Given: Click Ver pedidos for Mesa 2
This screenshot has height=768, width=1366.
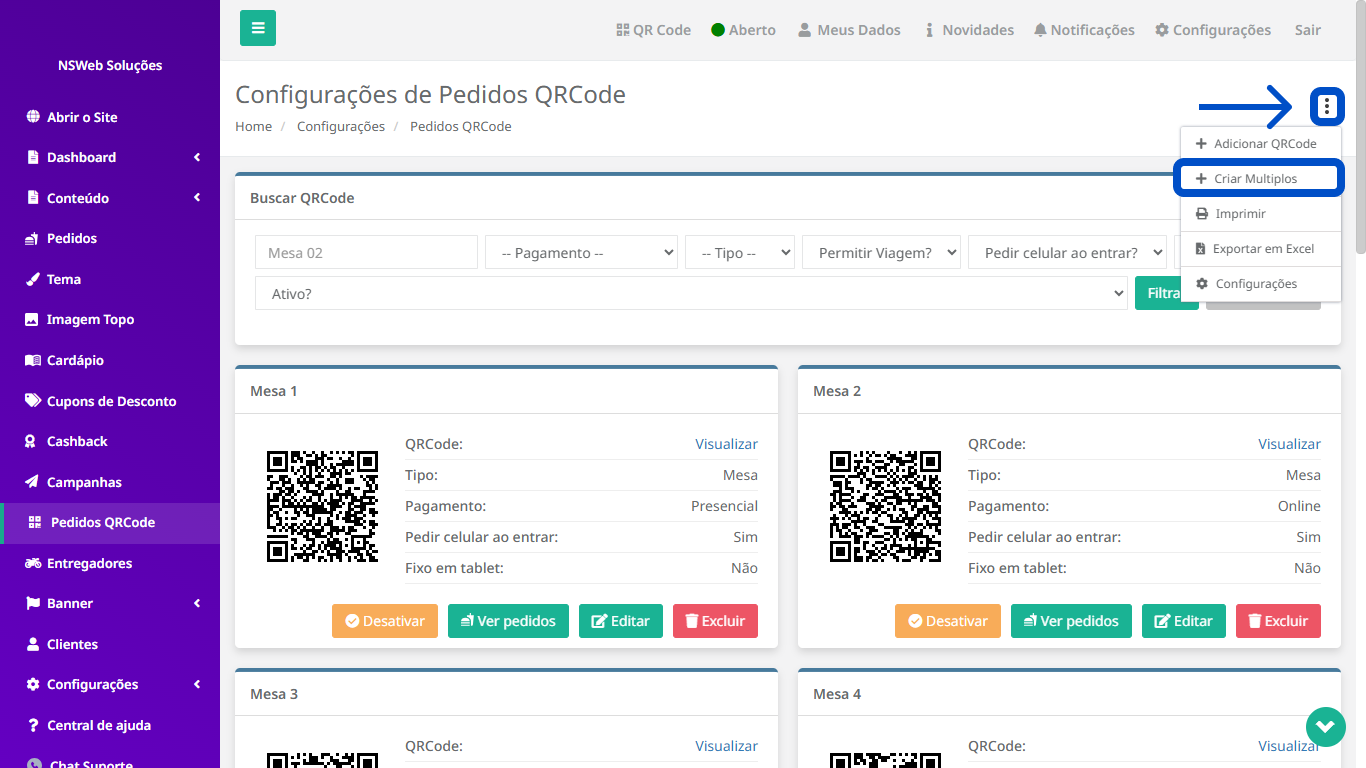Looking at the screenshot, I should (x=1071, y=621).
